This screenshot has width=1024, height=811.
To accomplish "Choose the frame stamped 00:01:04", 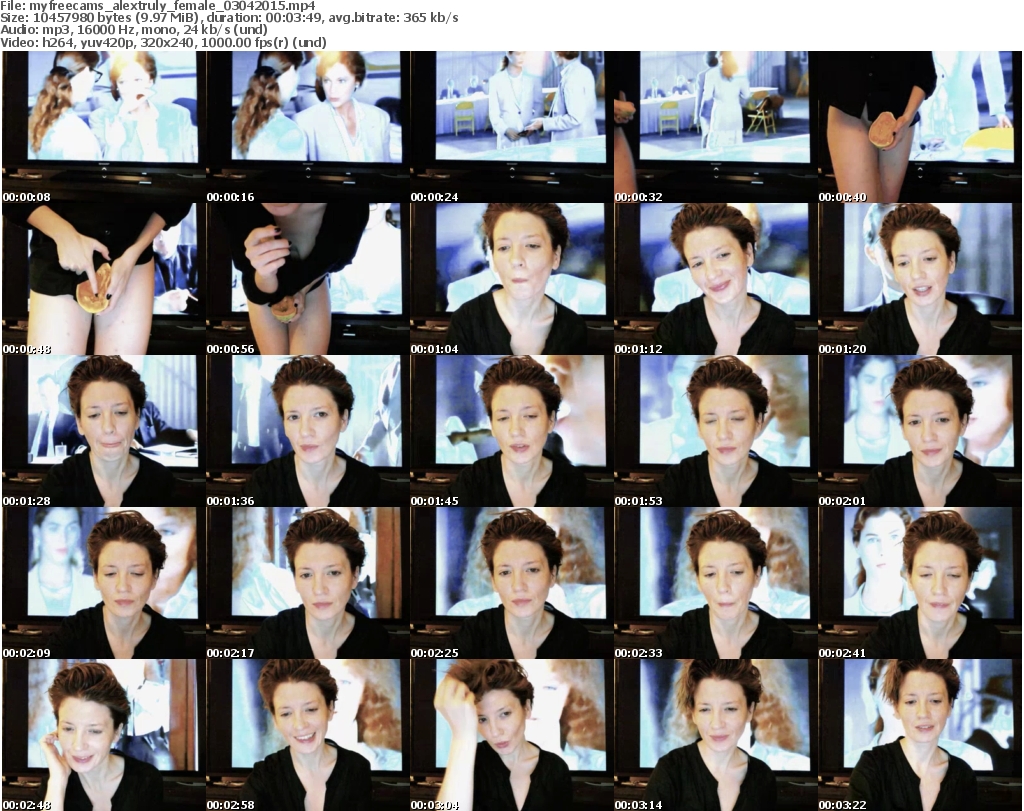I will click(511, 279).
